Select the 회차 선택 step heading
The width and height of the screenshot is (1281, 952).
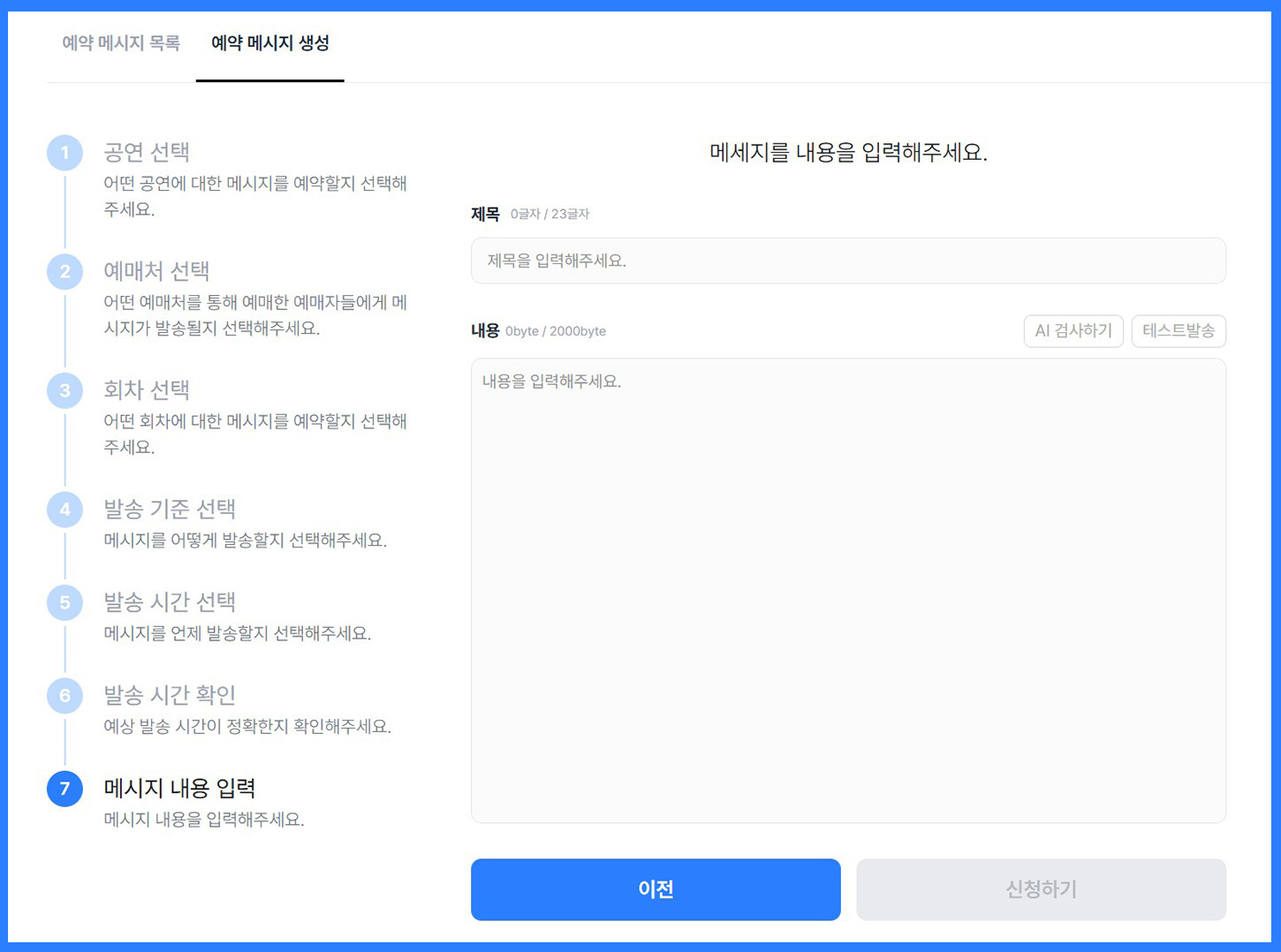coord(147,389)
